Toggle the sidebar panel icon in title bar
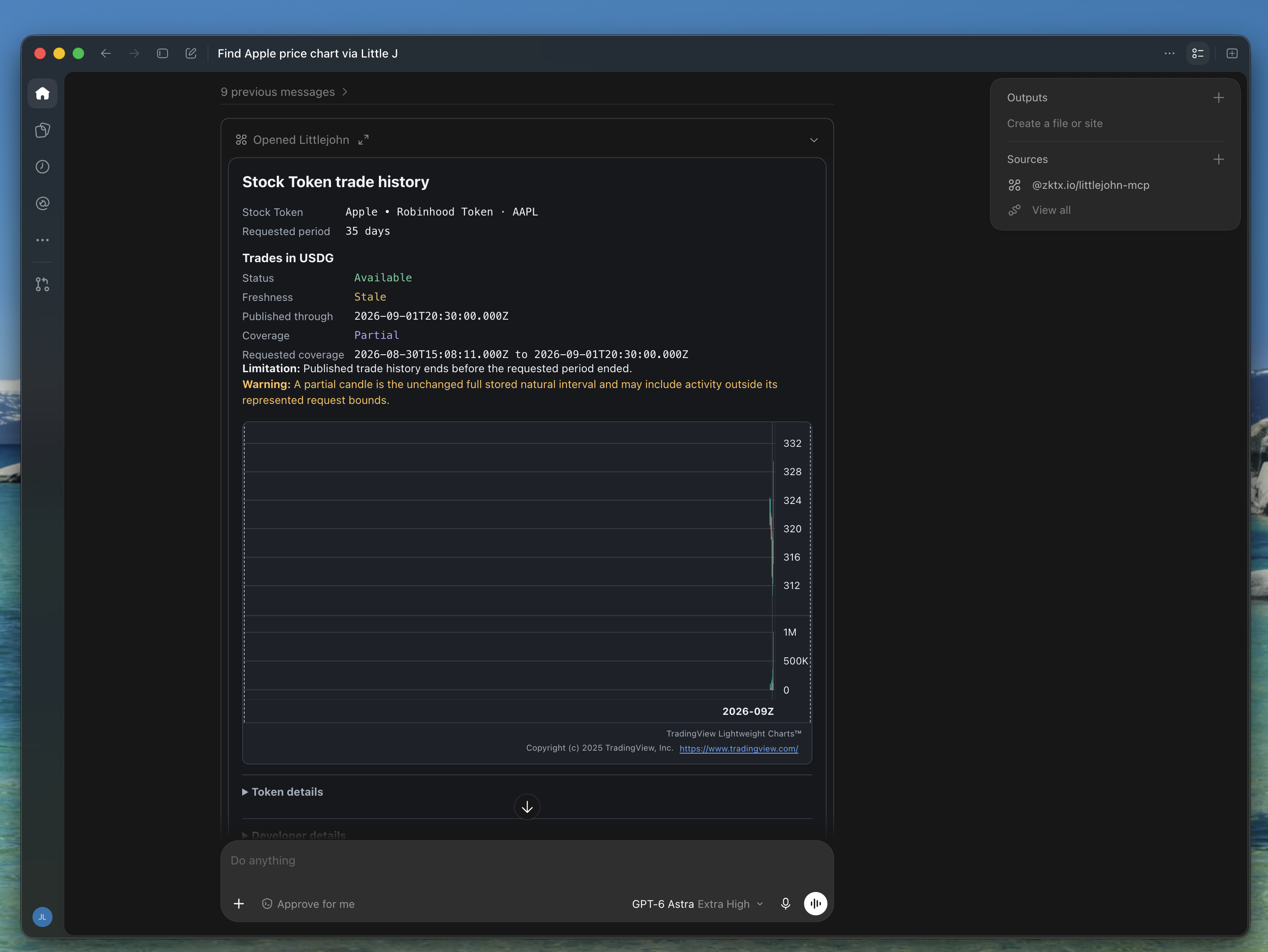1268x952 pixels. 163,53
